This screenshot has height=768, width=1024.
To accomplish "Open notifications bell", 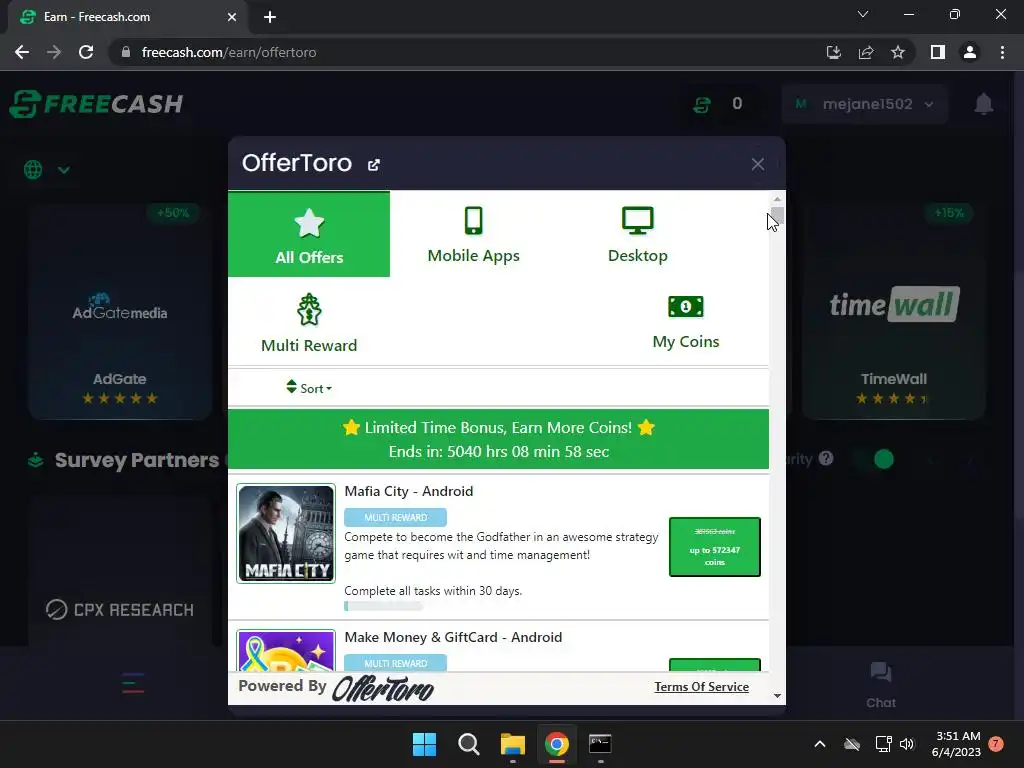I will click(x=984, y=104).
